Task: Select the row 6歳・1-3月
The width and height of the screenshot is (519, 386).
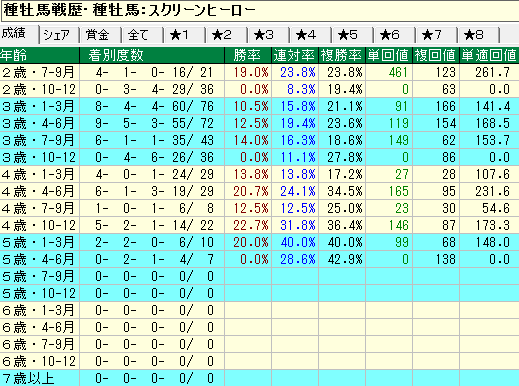Action: 259,310
